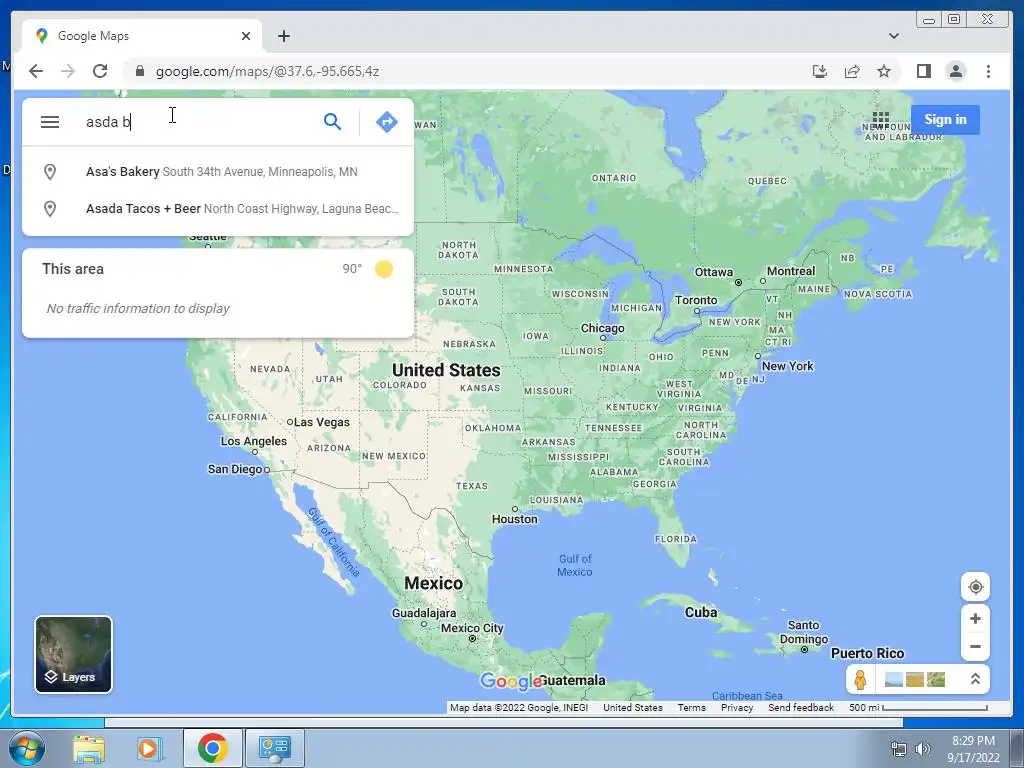The width and height of the screenshot is (1024, 768).
Task: Toggle the 500 mi map scale
Action: (918, 707)
